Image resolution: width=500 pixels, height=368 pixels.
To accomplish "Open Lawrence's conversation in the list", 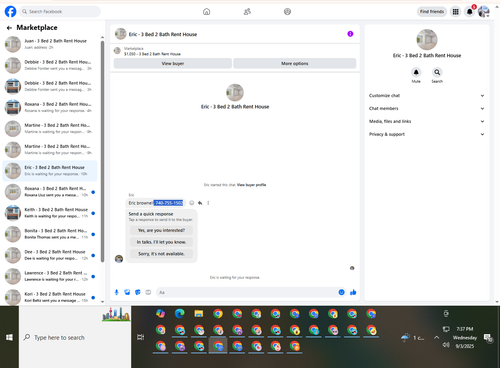I will (x=50, y=276).
